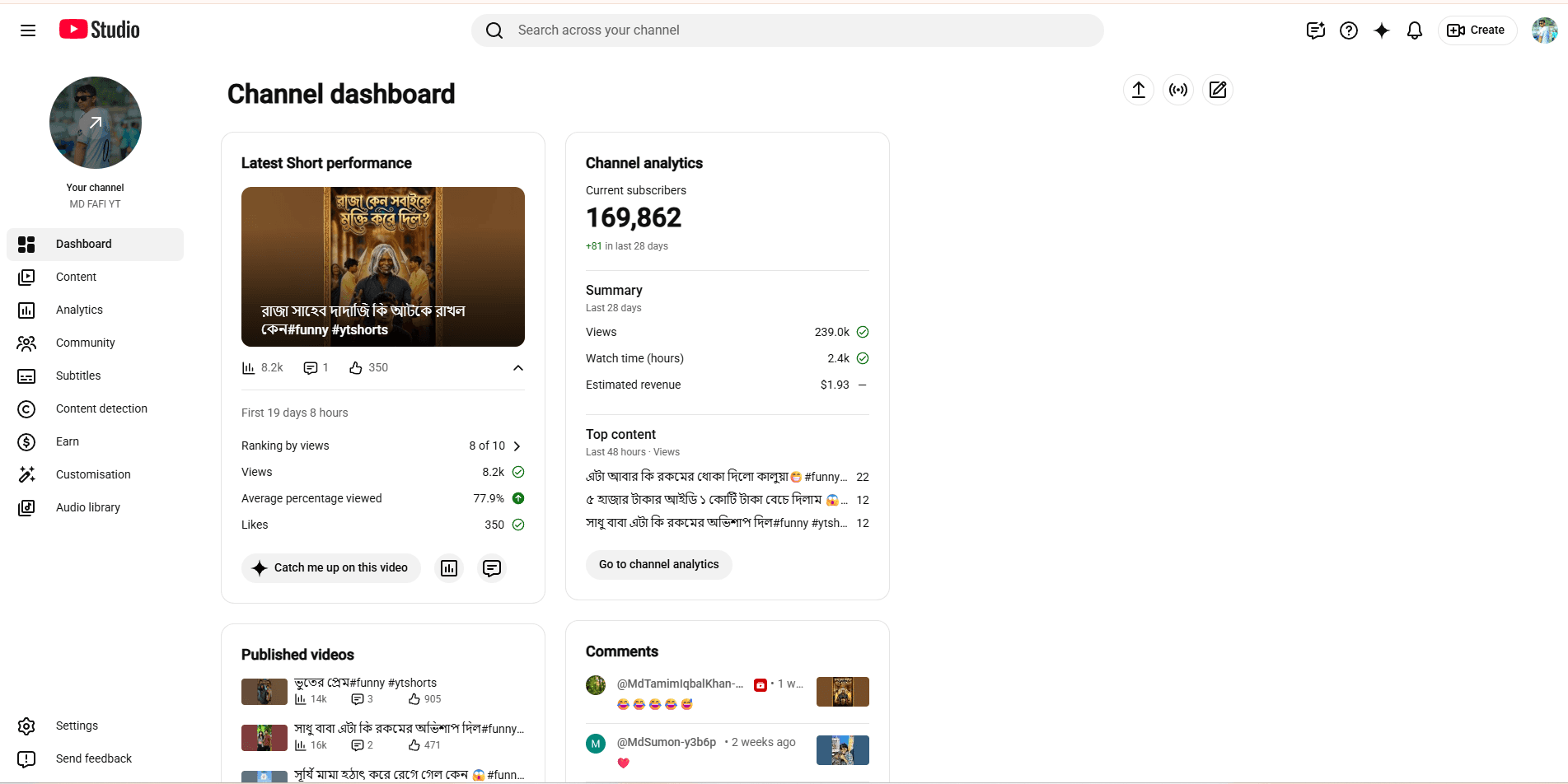The width and height of the screenshot is (1568, 784).
Task: Click the 905 likes icon on ভূতের প্রেম
Action: [x=414, y=699]
